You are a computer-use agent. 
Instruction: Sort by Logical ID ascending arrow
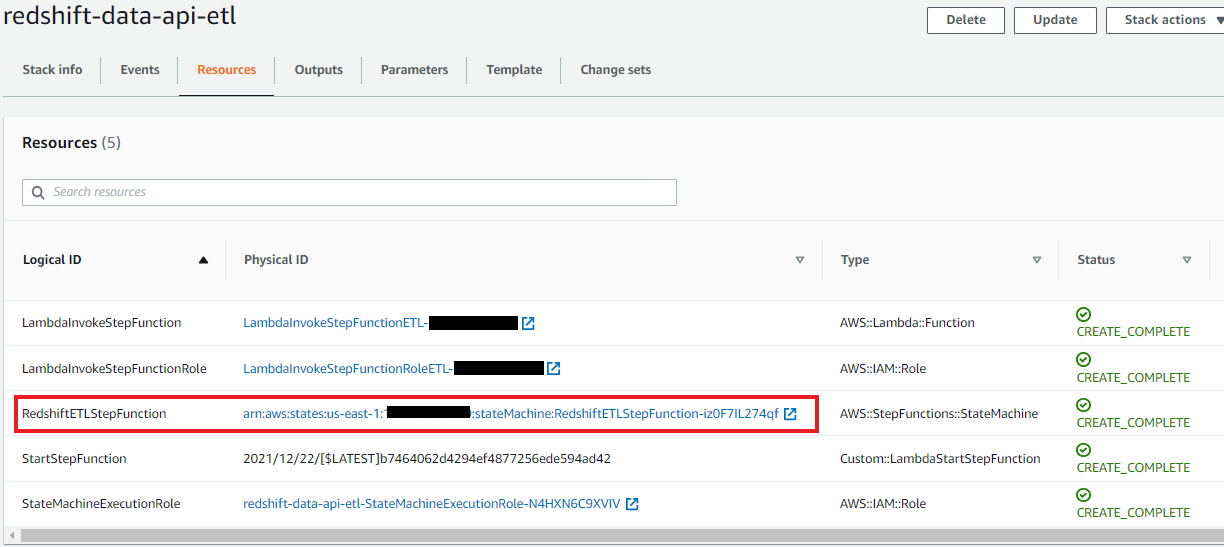tap(204, 260)
